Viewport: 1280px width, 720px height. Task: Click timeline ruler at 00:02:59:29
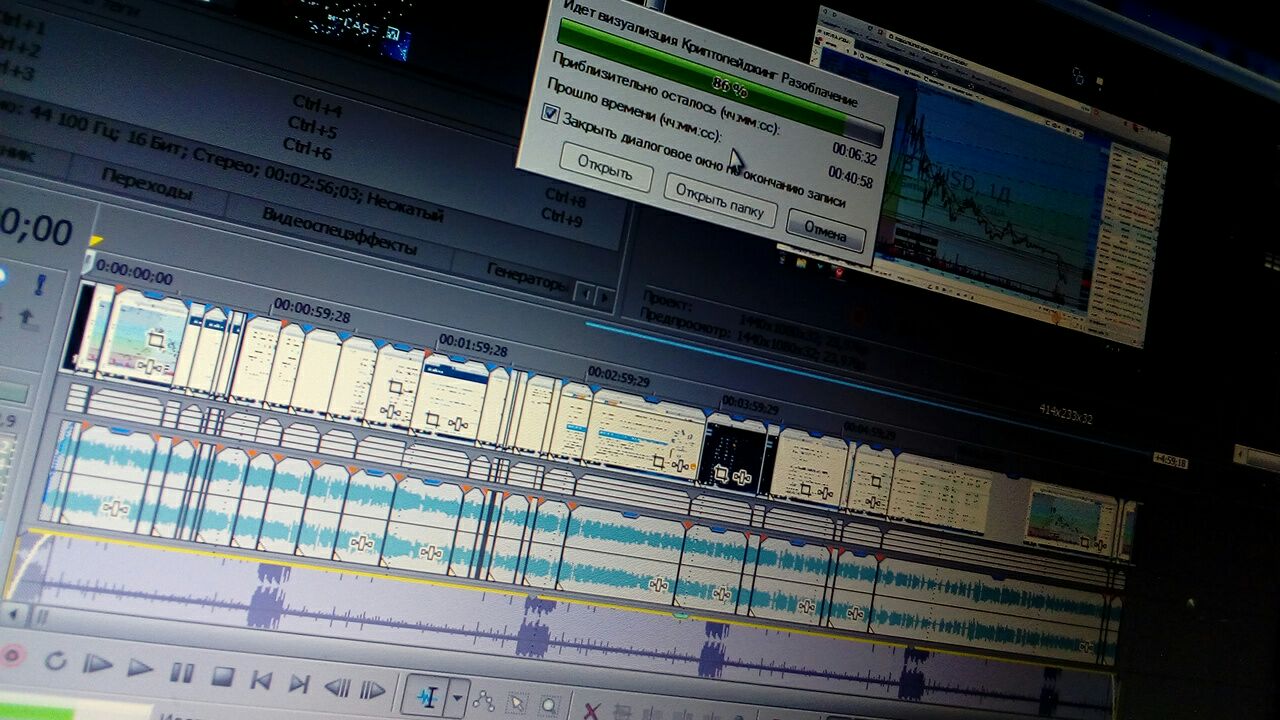coord(620,379)
